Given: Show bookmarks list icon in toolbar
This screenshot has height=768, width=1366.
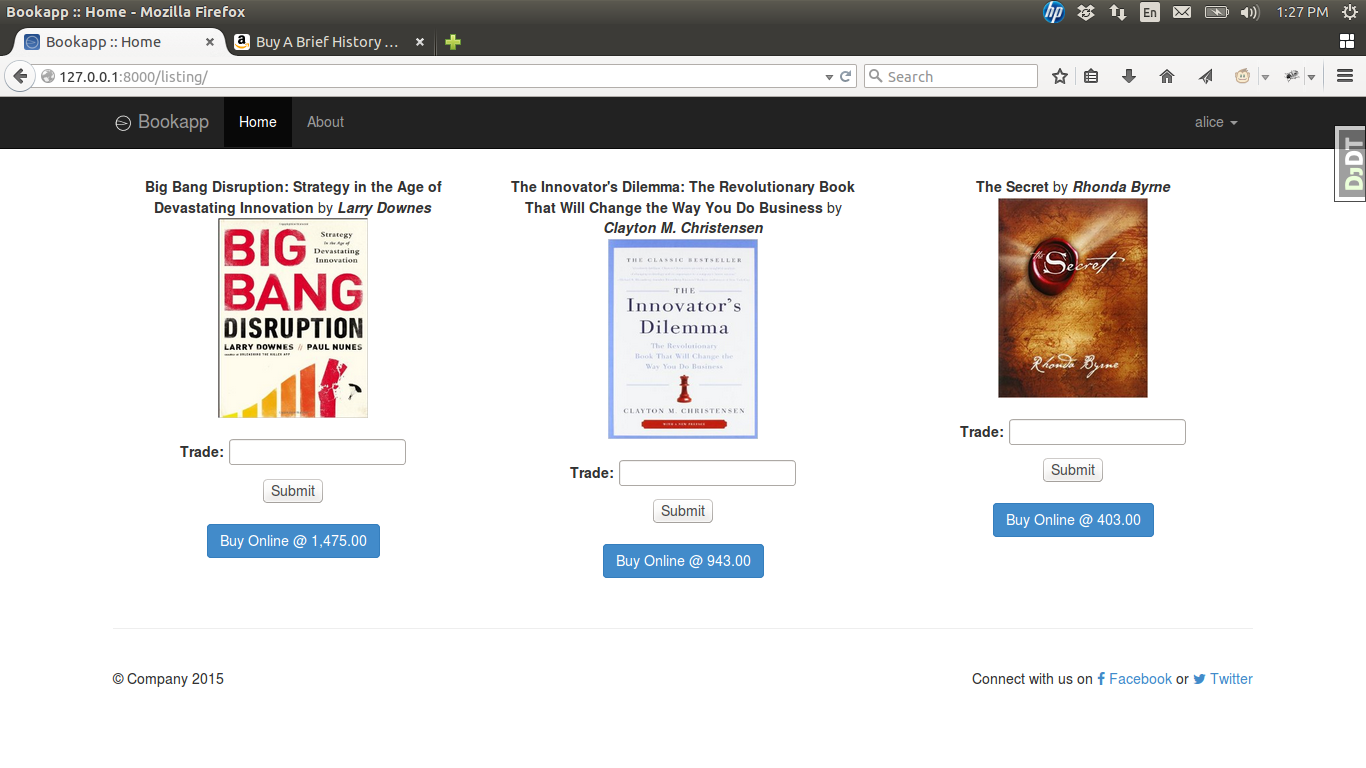Looking at the screenshot, I should coord(1091,76).
